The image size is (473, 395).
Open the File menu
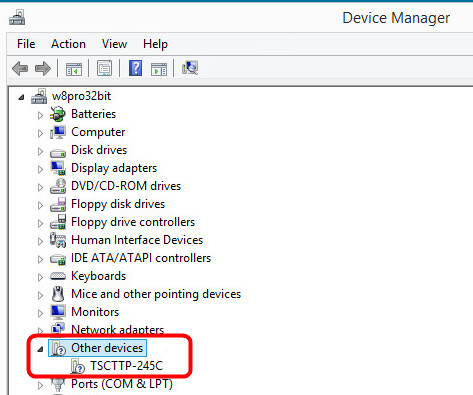[x=26, y=44]
